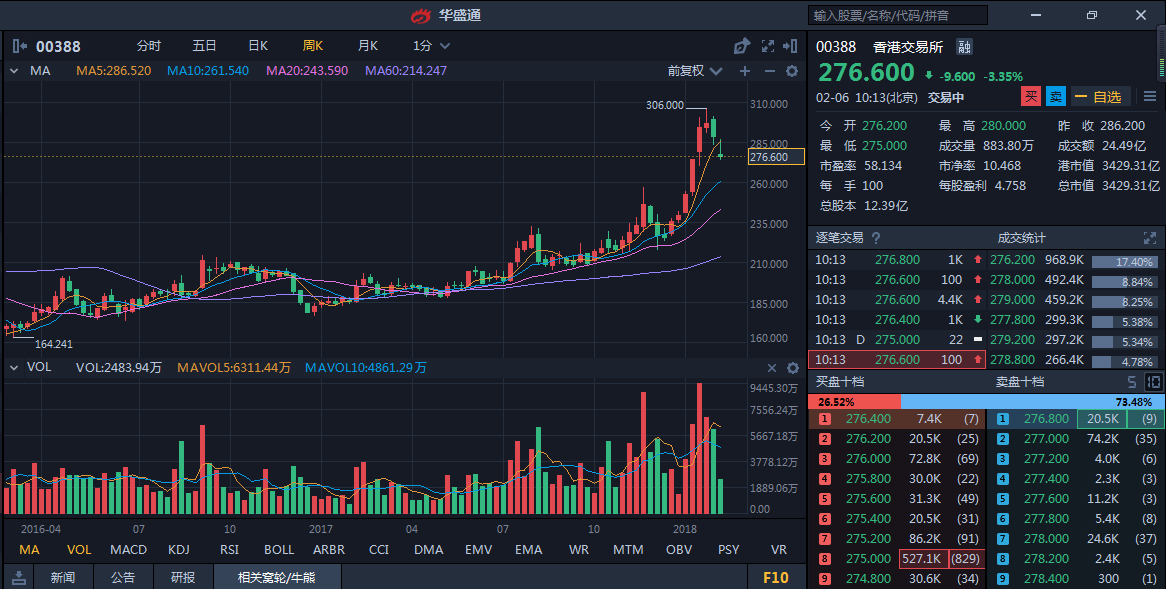Open the 前复权 adjustment dropdown

pyautogui.click(x=694, y=71)
